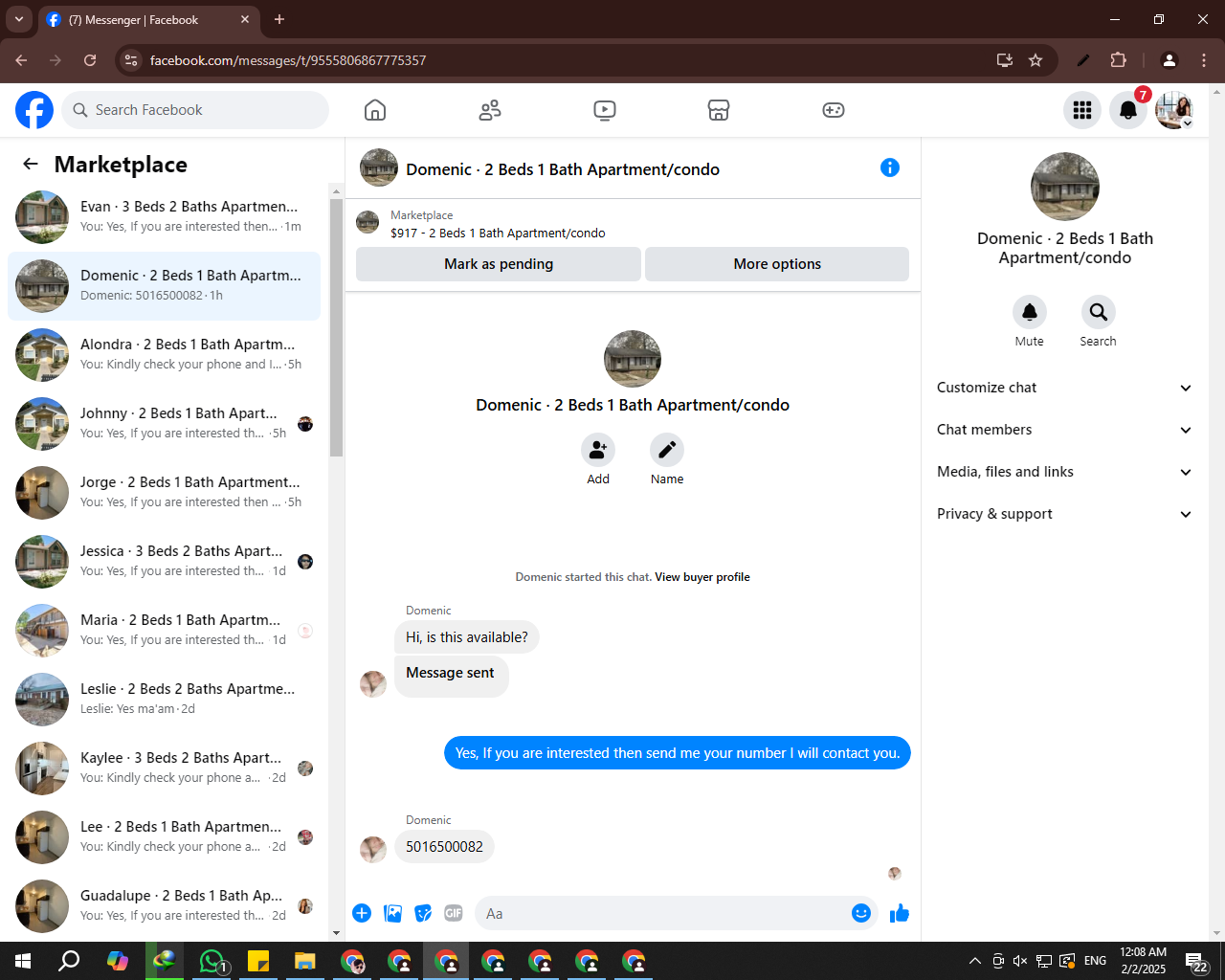This screenshot has height=980, width=1225.
Task: Add people to the chat
Action: (598, 450)
